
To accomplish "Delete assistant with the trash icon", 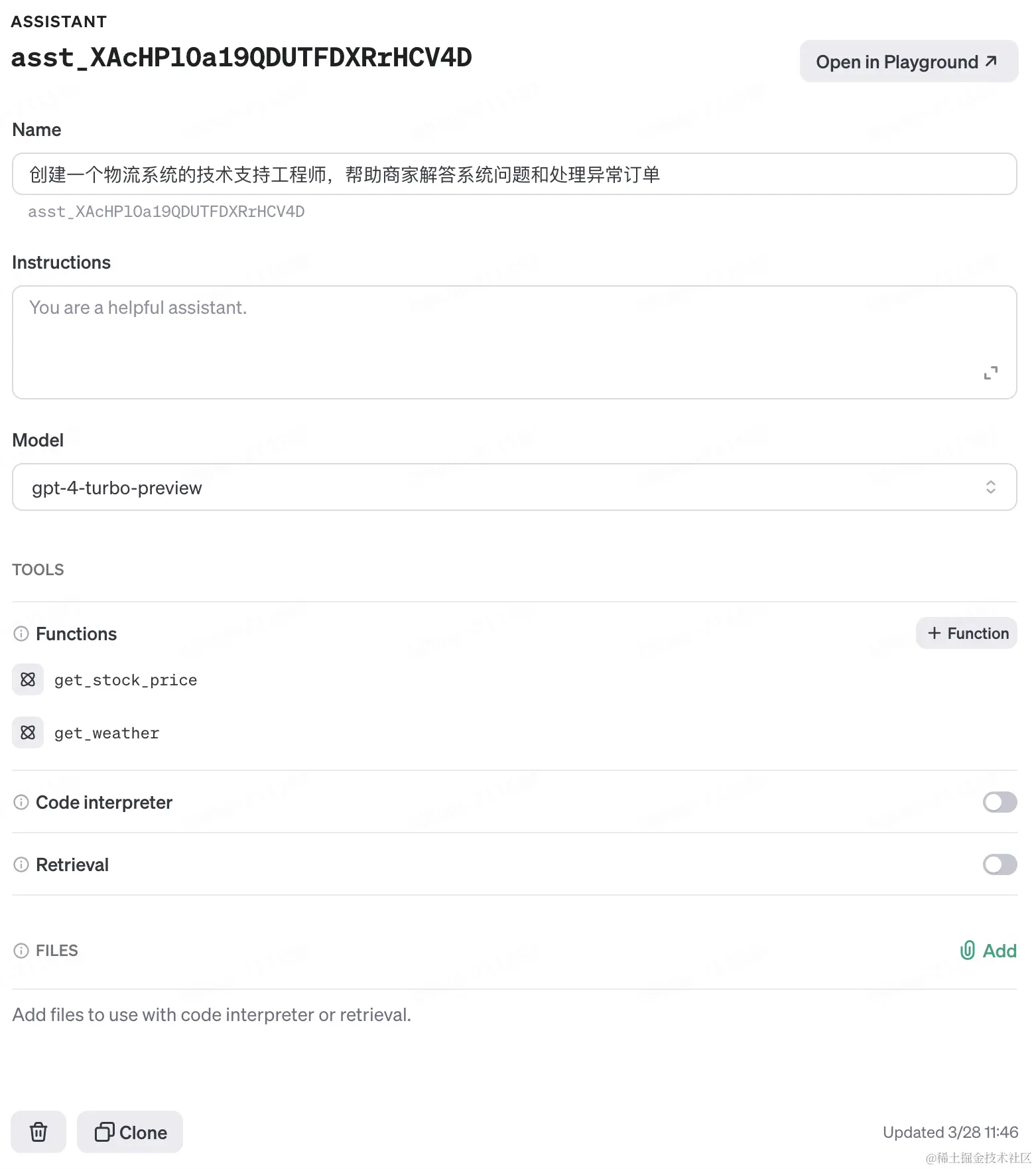I will click(38, 1132).
